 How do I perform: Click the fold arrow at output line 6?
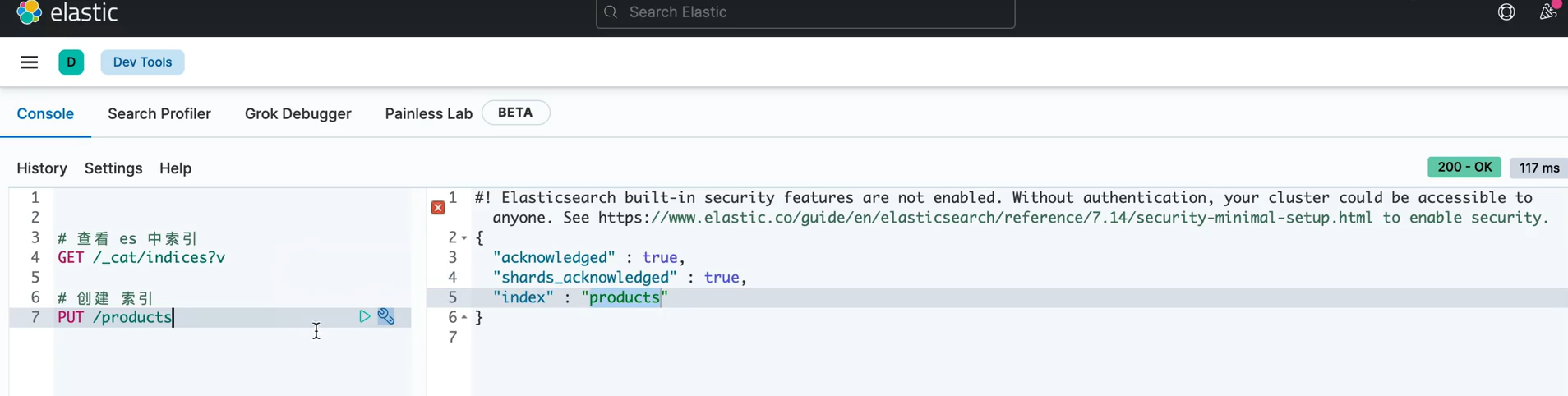click(464, 317)
